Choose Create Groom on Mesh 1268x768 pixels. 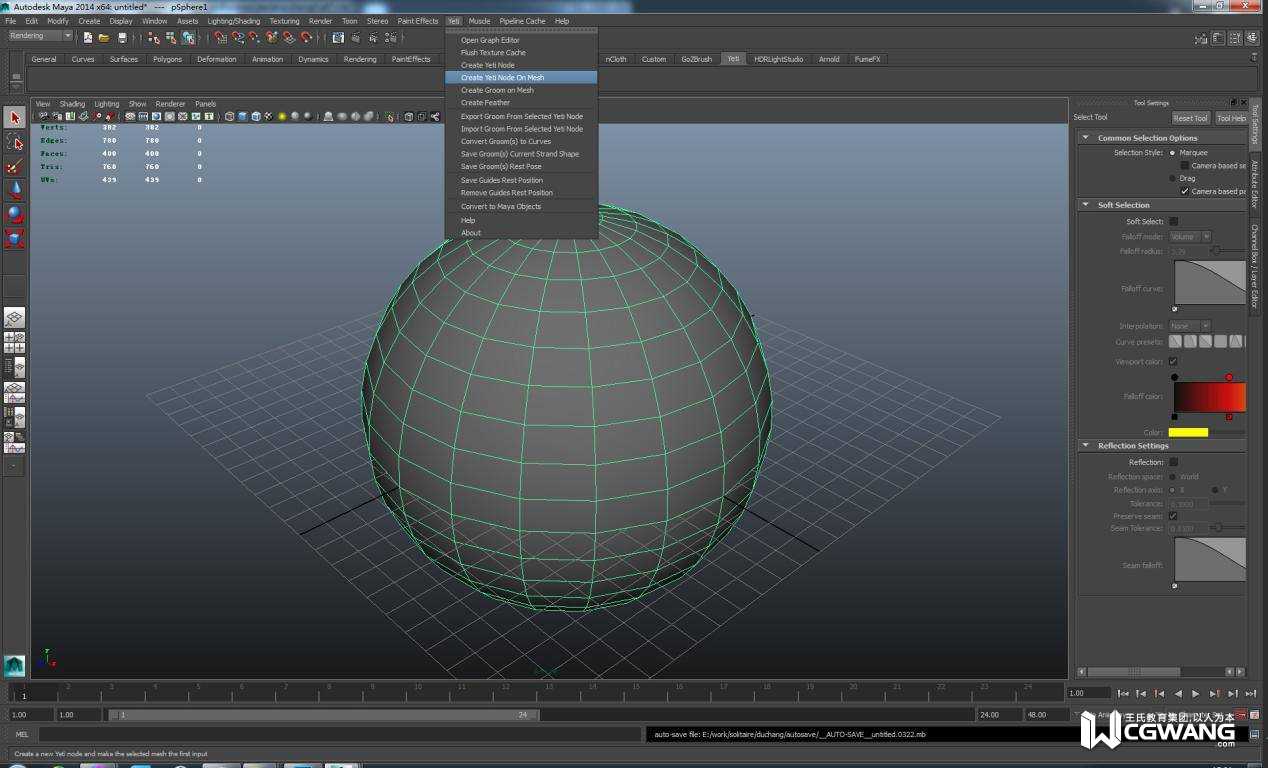(497, 90)
